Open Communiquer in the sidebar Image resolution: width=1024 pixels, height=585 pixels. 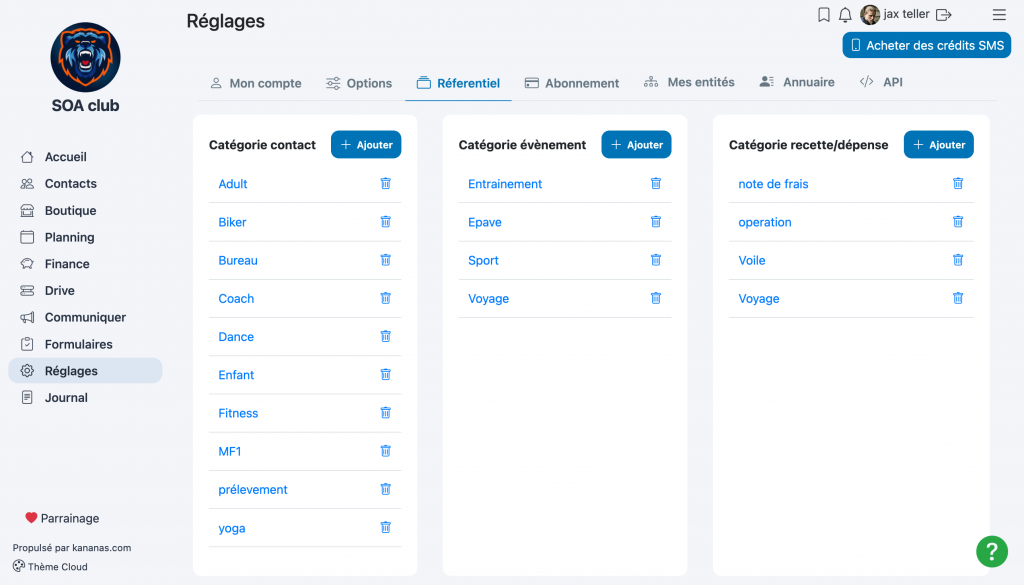point(85,317)
